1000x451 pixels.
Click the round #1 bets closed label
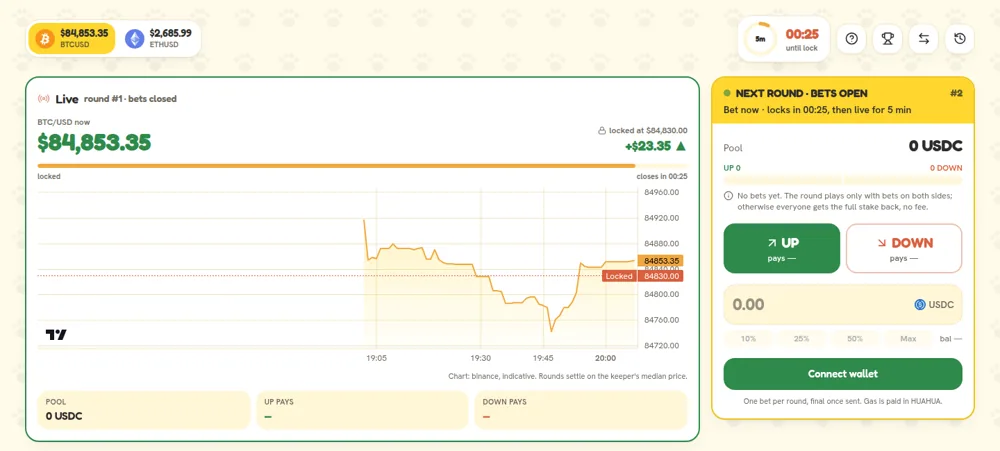(x=130, y=99)
